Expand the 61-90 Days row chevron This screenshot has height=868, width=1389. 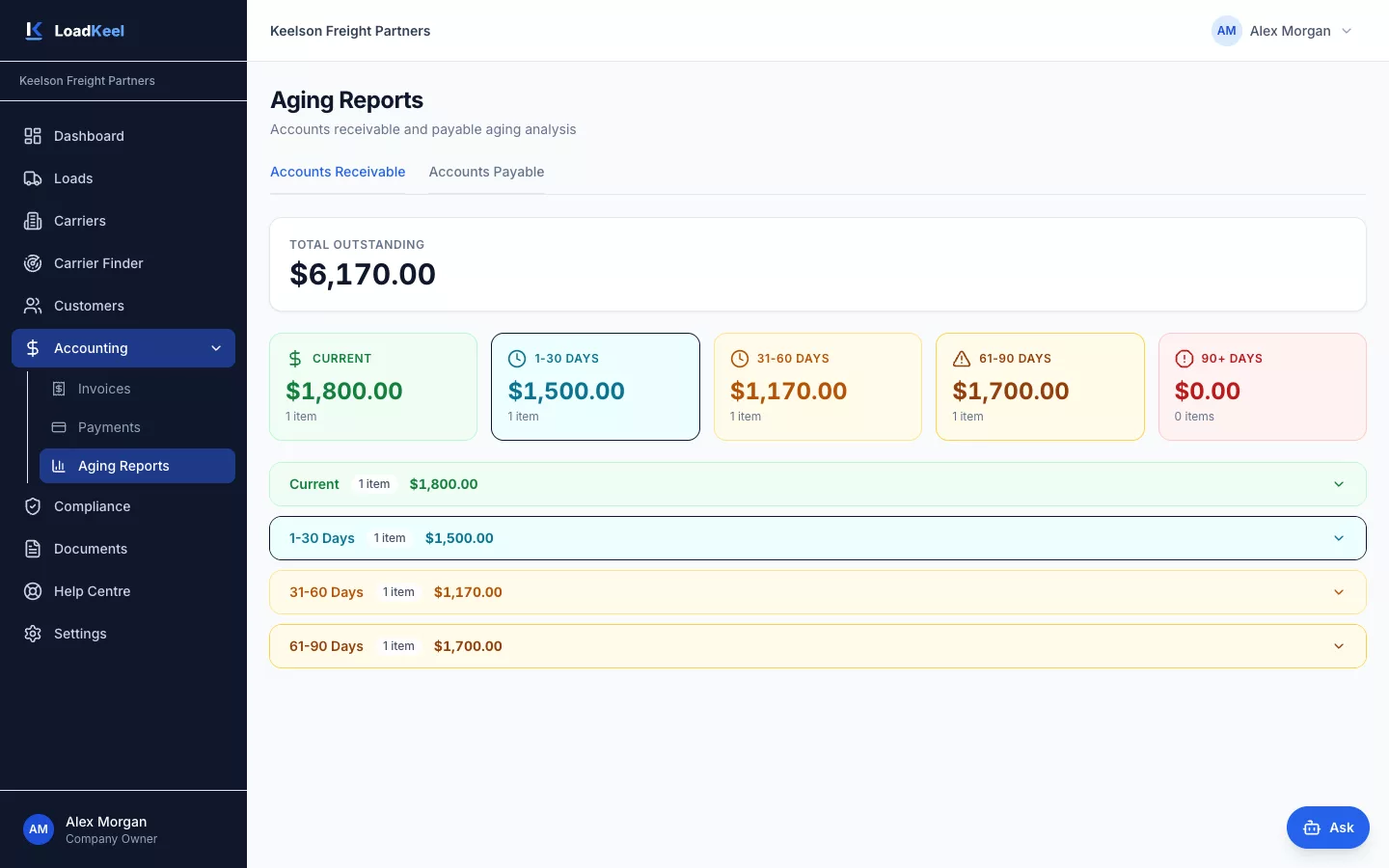[1339, 646]
